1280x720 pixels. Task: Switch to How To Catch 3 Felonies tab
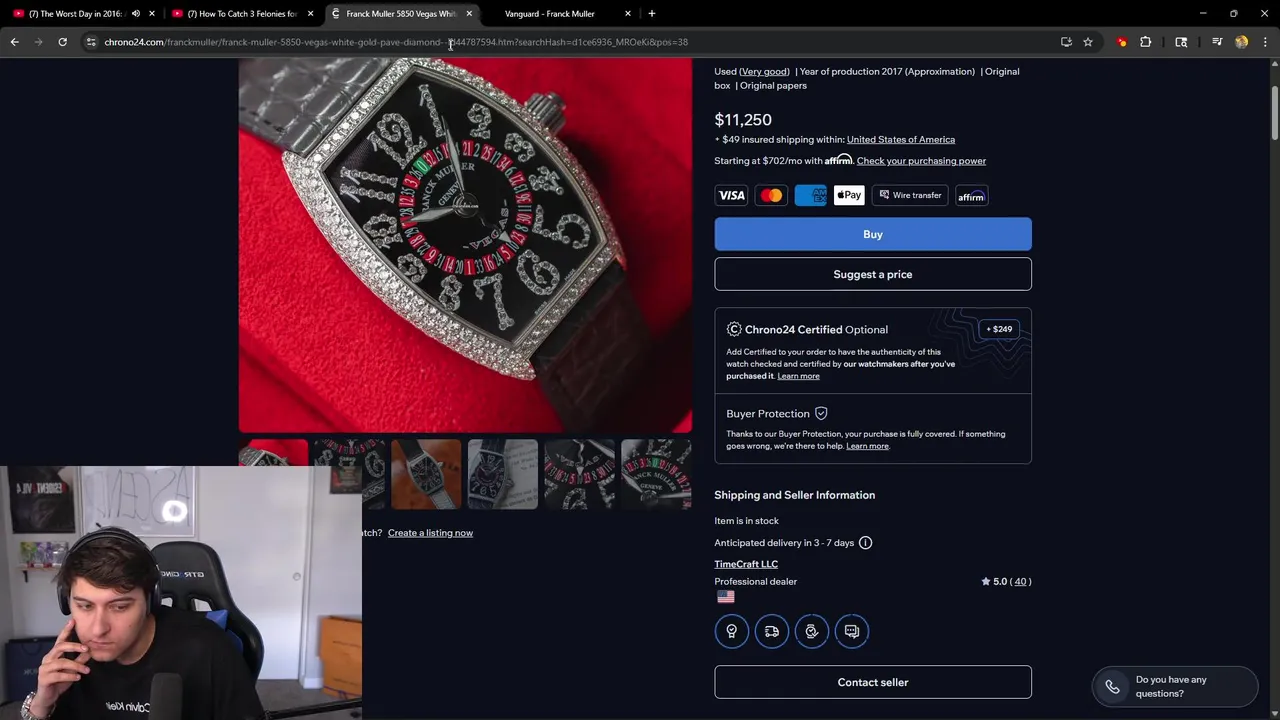click(x=240, y=14)
